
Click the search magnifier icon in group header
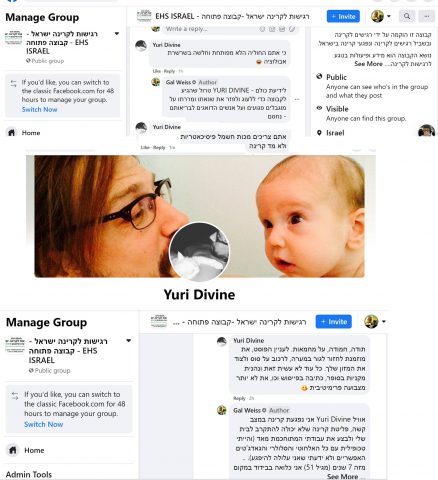(x=407, y=16)
